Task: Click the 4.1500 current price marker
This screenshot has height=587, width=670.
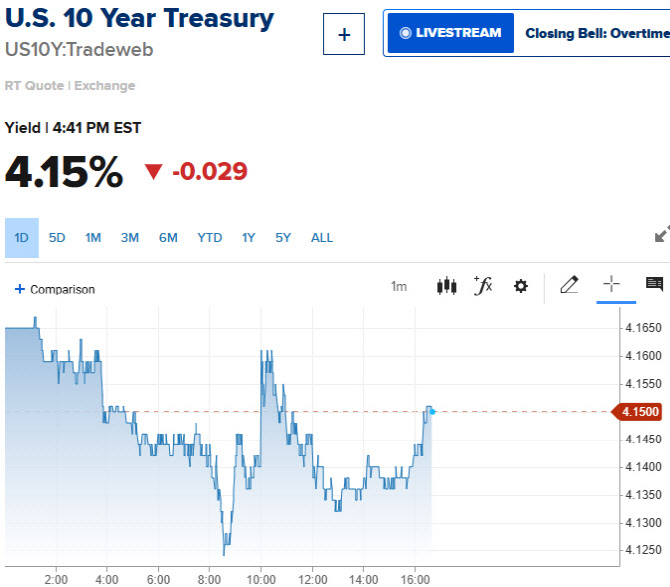Action: (638, 412)
